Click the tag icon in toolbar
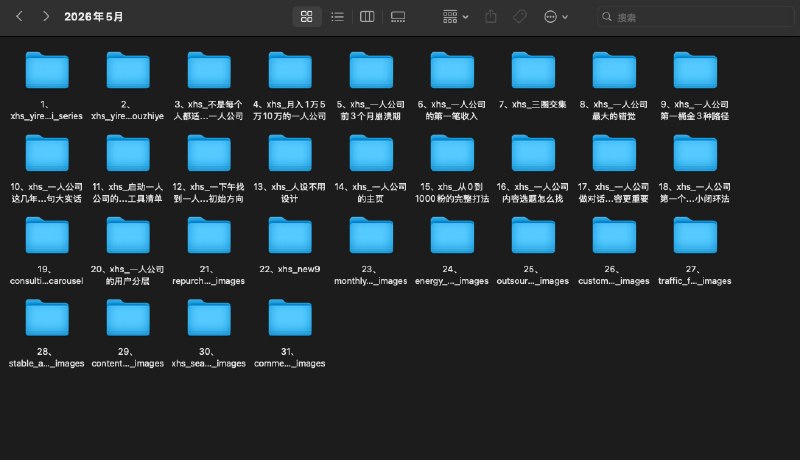Image resolution: width=800 pixels, height=460 pixels. tap(520, 17)
